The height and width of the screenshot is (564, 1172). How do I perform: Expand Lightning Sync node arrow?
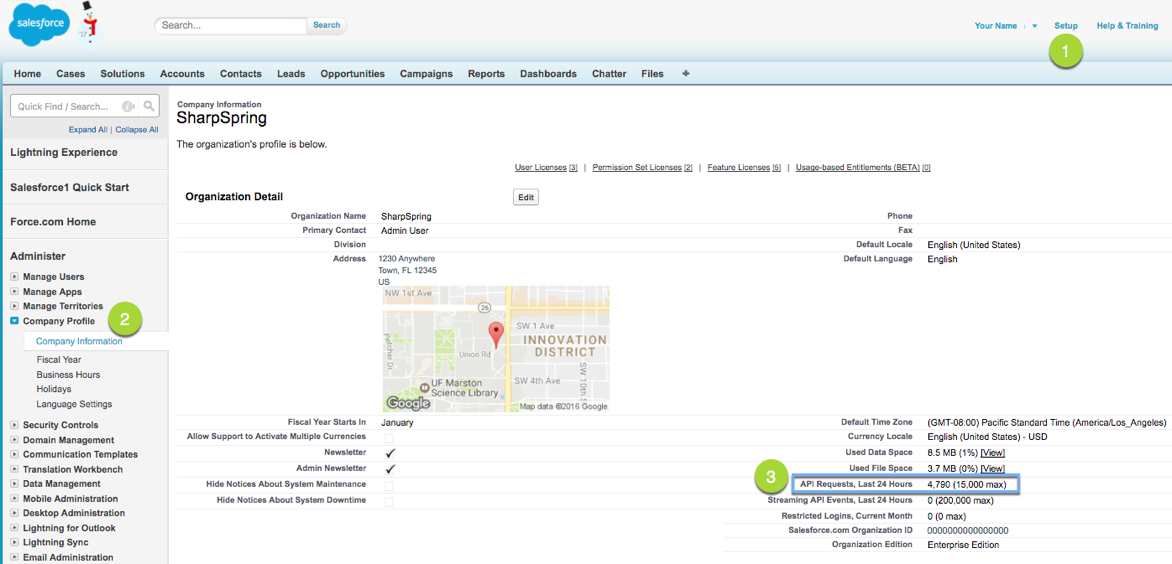pyautogui.click(x=14, y=542)
